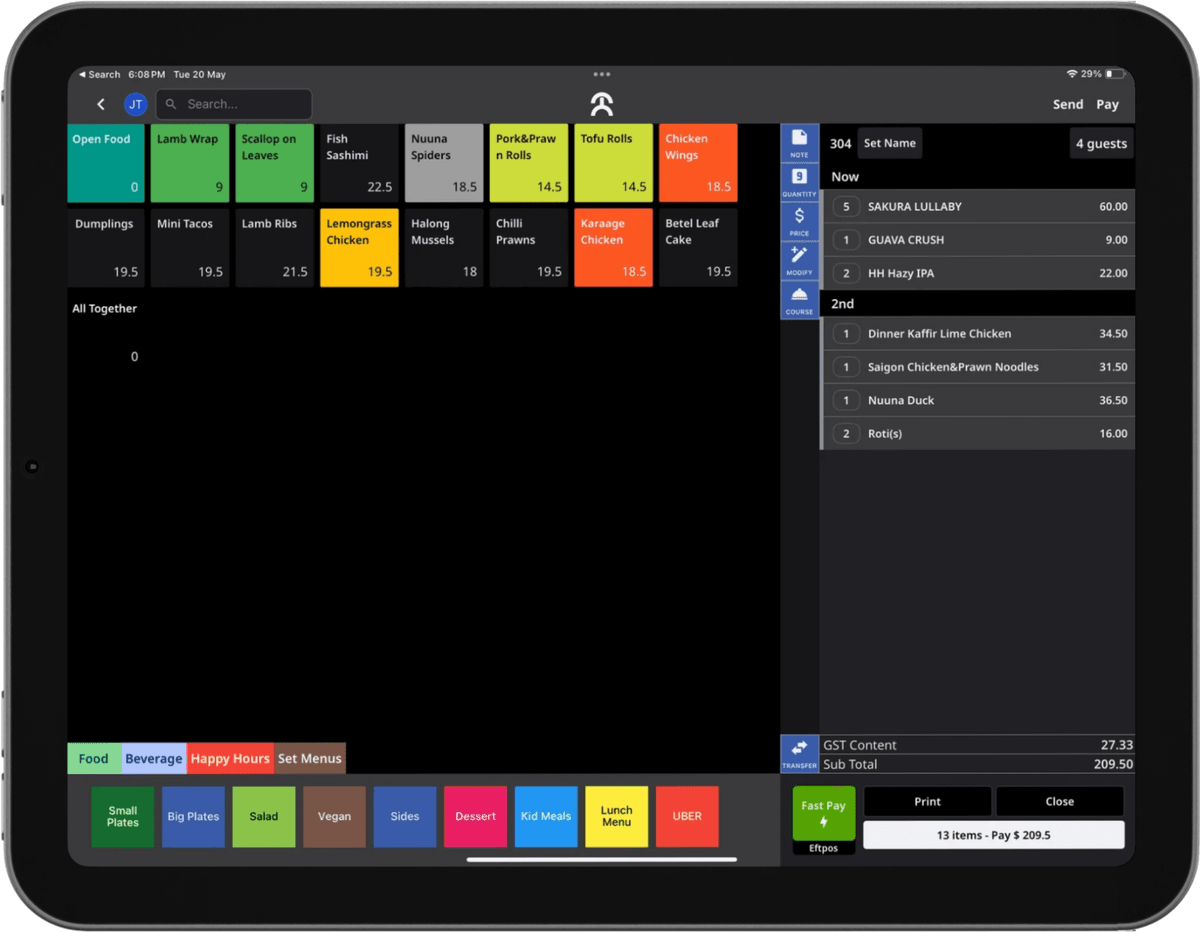
Task: Tap the 2nd course header
Action: [x=978, y=303]
